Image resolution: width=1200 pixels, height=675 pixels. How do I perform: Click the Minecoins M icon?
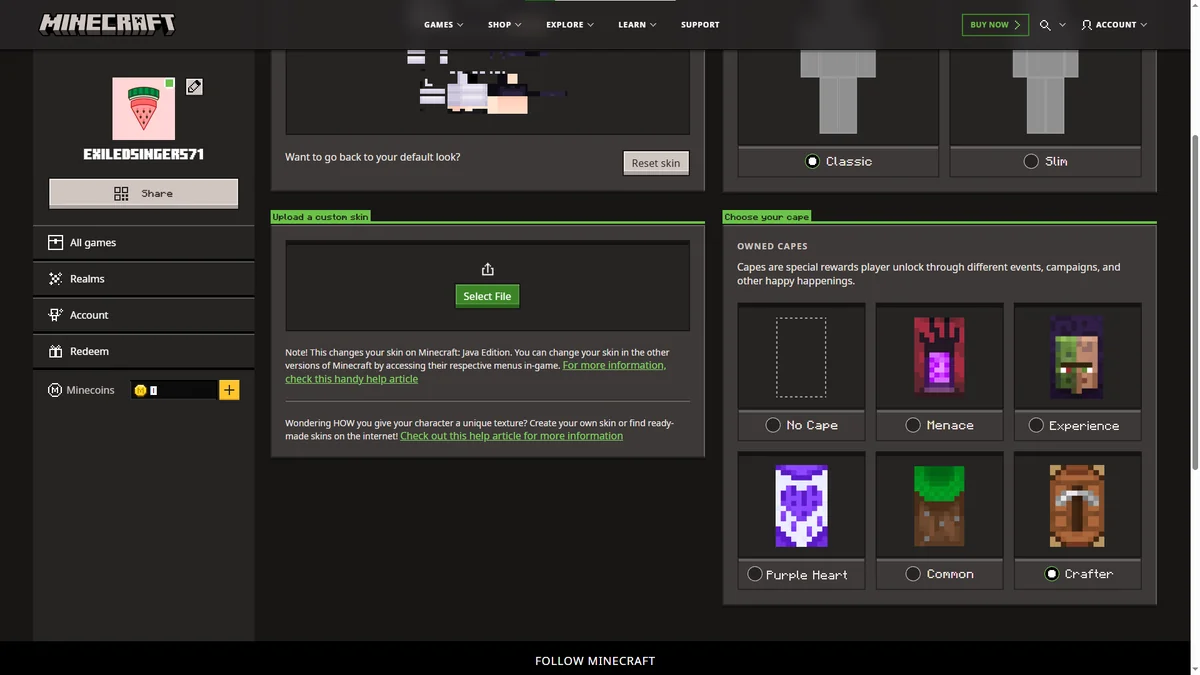[55, 390]
